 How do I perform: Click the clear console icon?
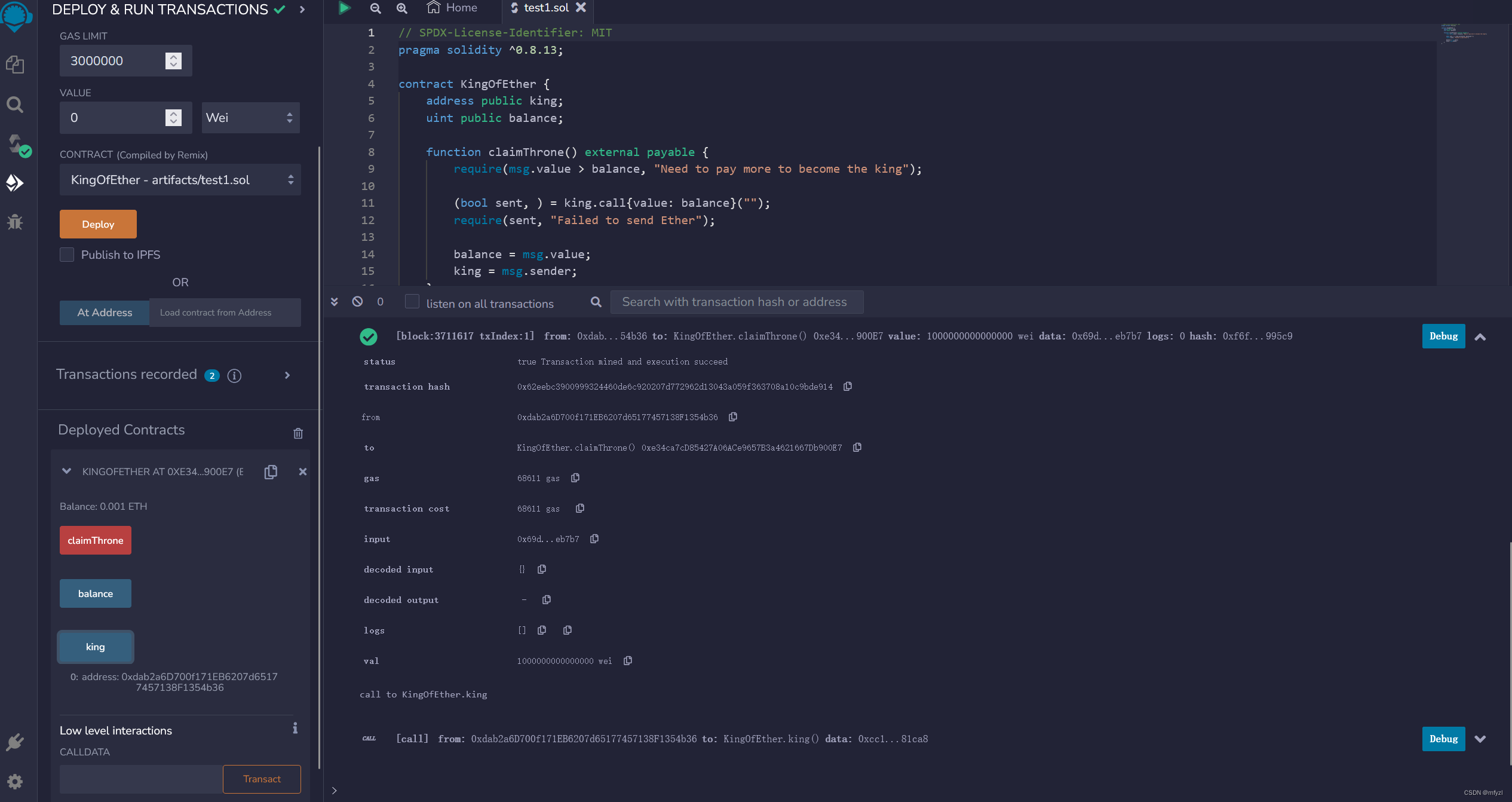[x=357, y=302]
